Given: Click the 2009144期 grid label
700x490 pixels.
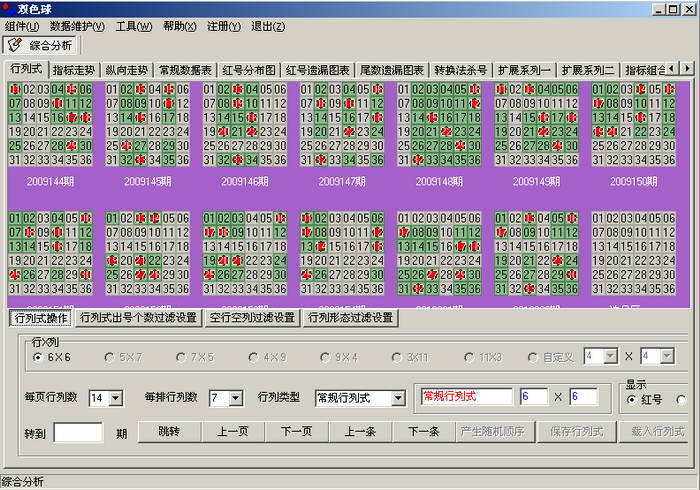Looking at the screenshot, I should pyautogui.click(x=50, y=182).
